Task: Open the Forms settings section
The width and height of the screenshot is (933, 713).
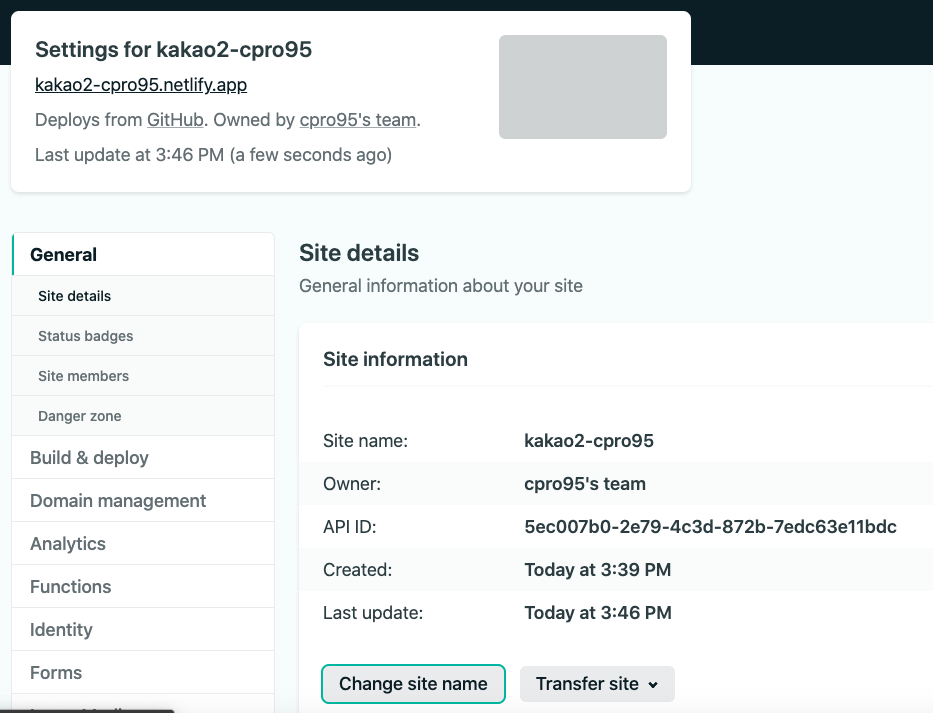Action: click(143, 672)
